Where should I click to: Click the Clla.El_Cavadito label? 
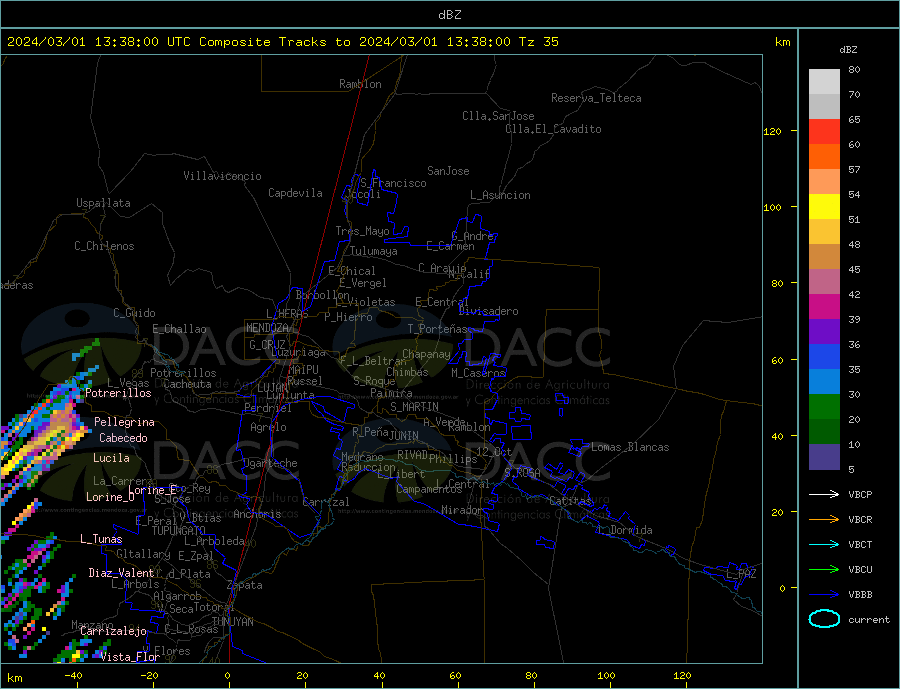tap(553, 129)
